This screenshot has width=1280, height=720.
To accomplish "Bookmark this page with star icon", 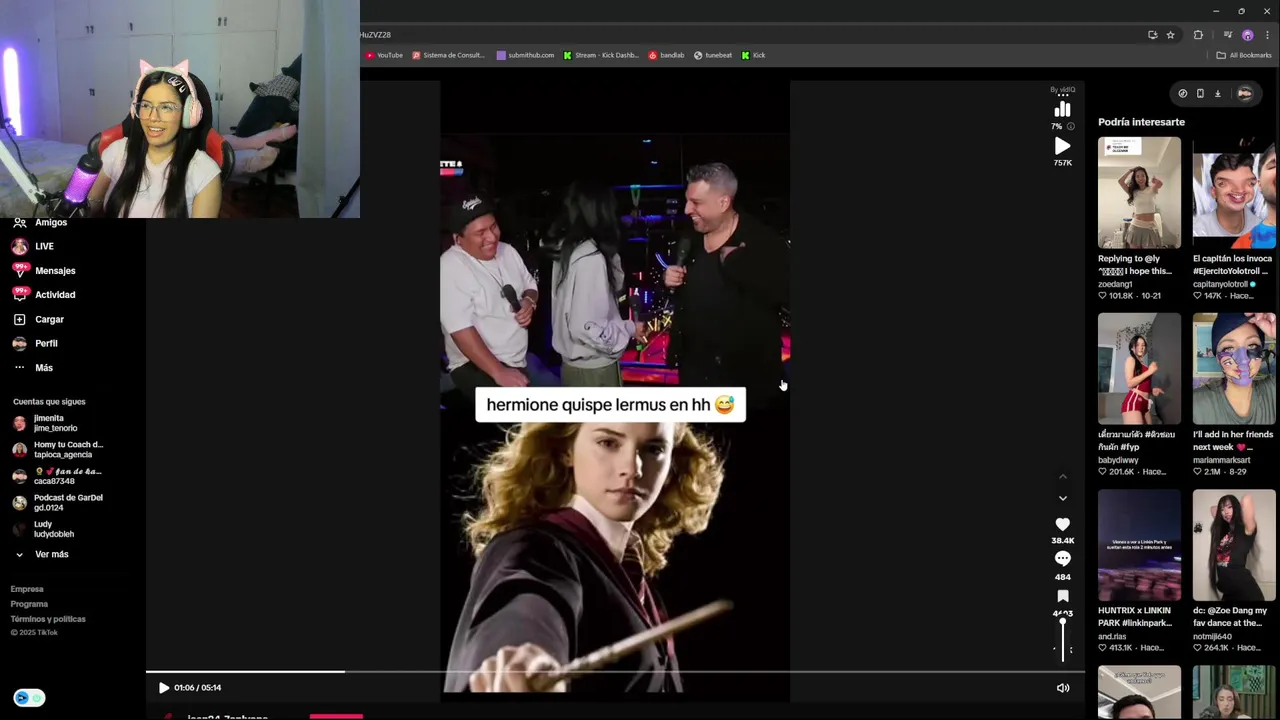I will click(1171, 35).
